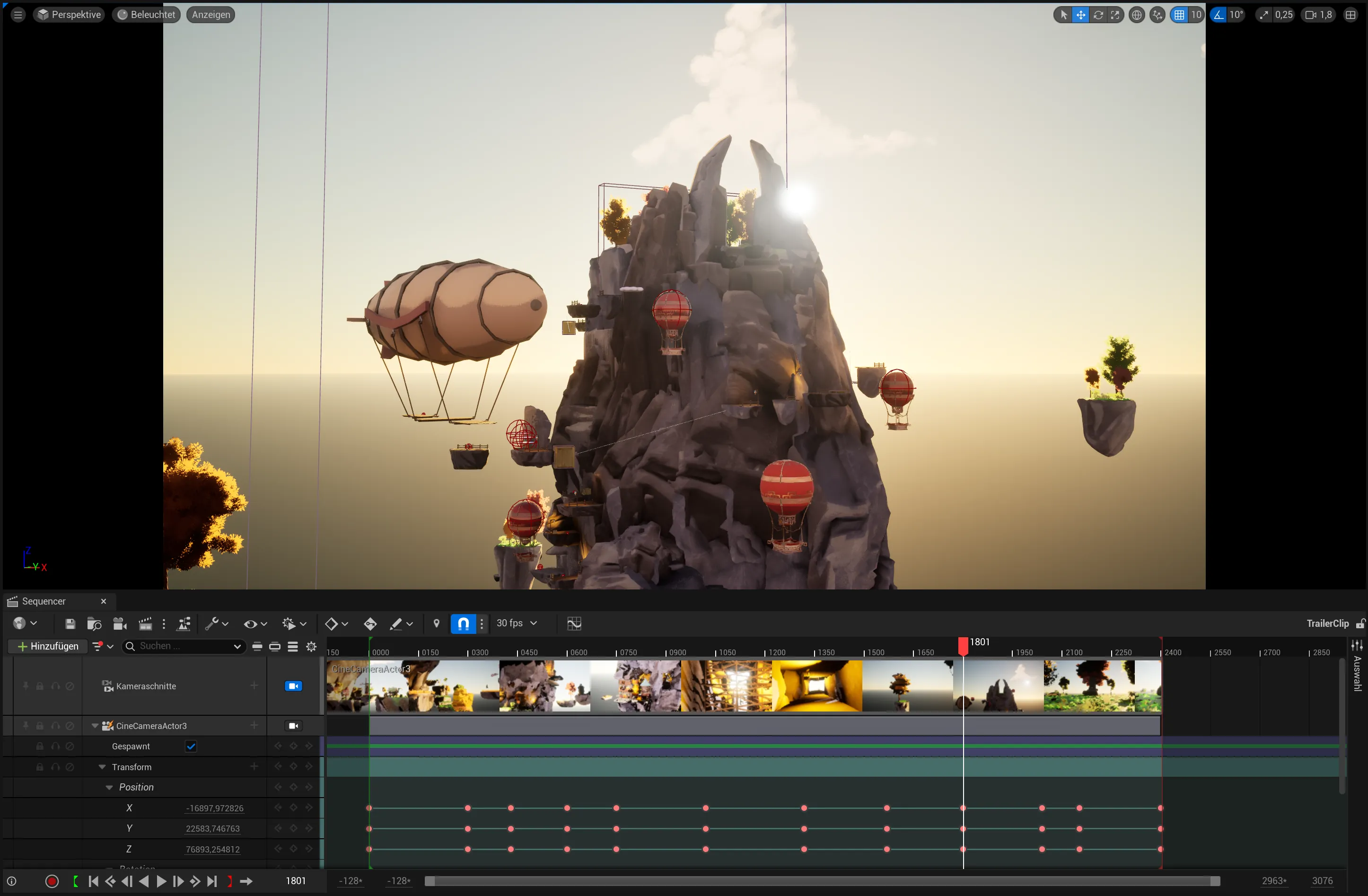Save the sequence with floppy disk icon
Image resolution: width=1368 pixels, height=896 pixels.
70,624
